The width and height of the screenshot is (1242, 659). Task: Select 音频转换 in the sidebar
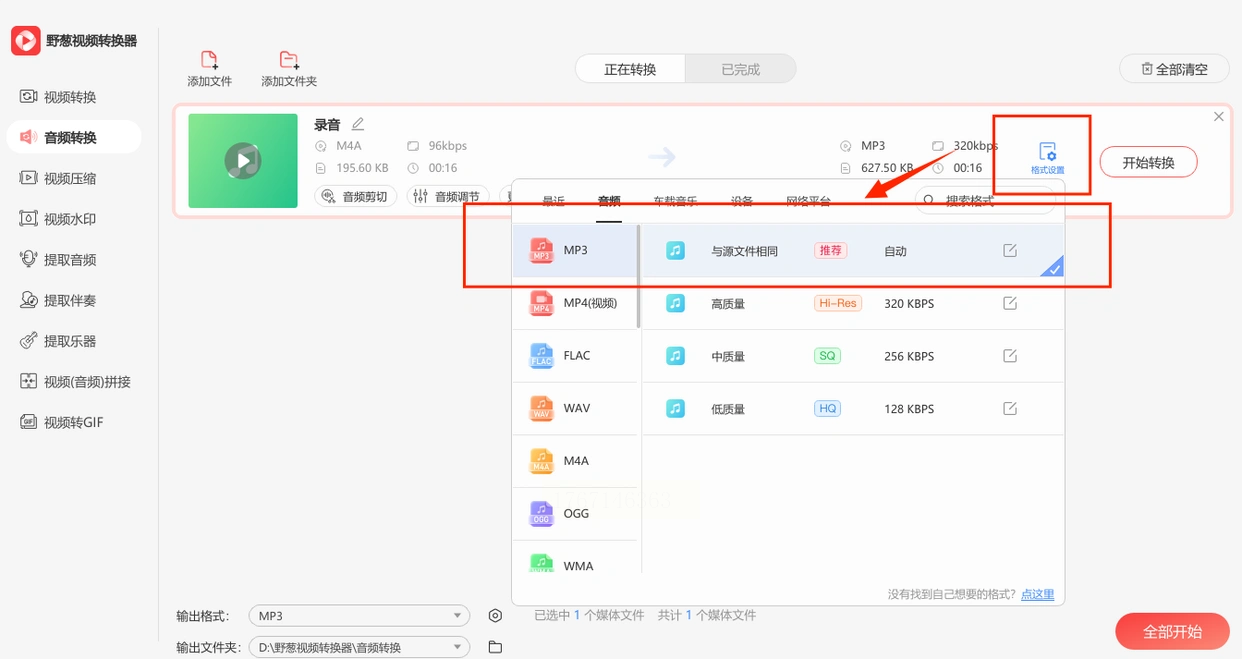coord(73,138)
